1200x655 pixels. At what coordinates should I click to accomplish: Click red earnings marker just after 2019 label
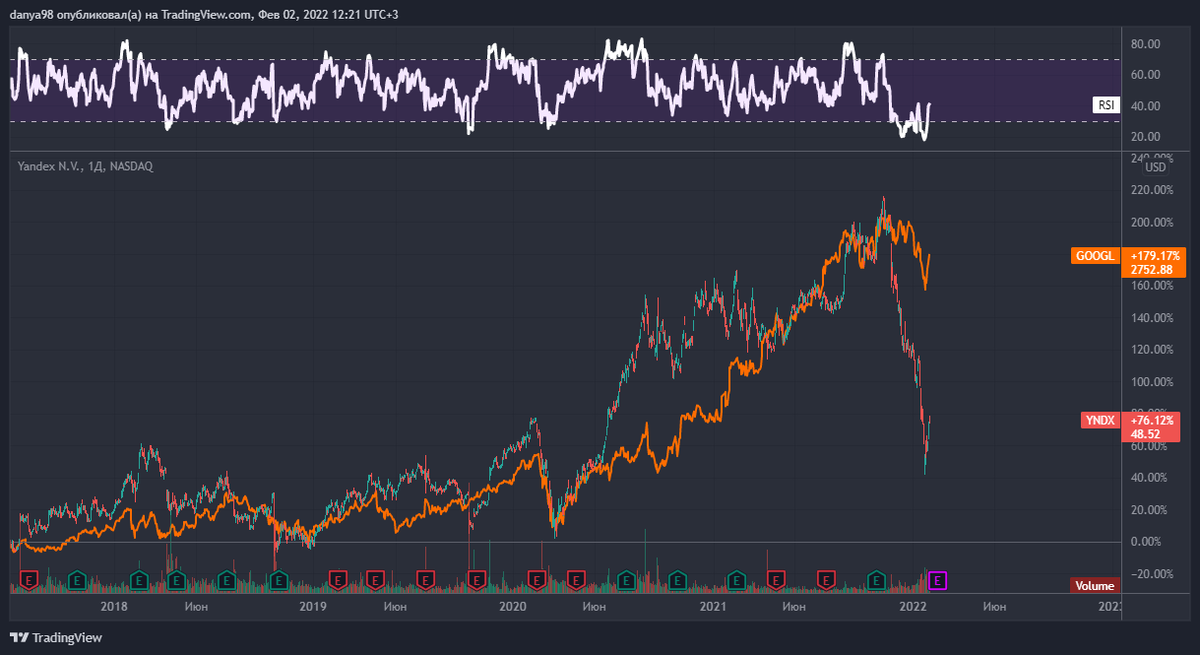point(338,580)
